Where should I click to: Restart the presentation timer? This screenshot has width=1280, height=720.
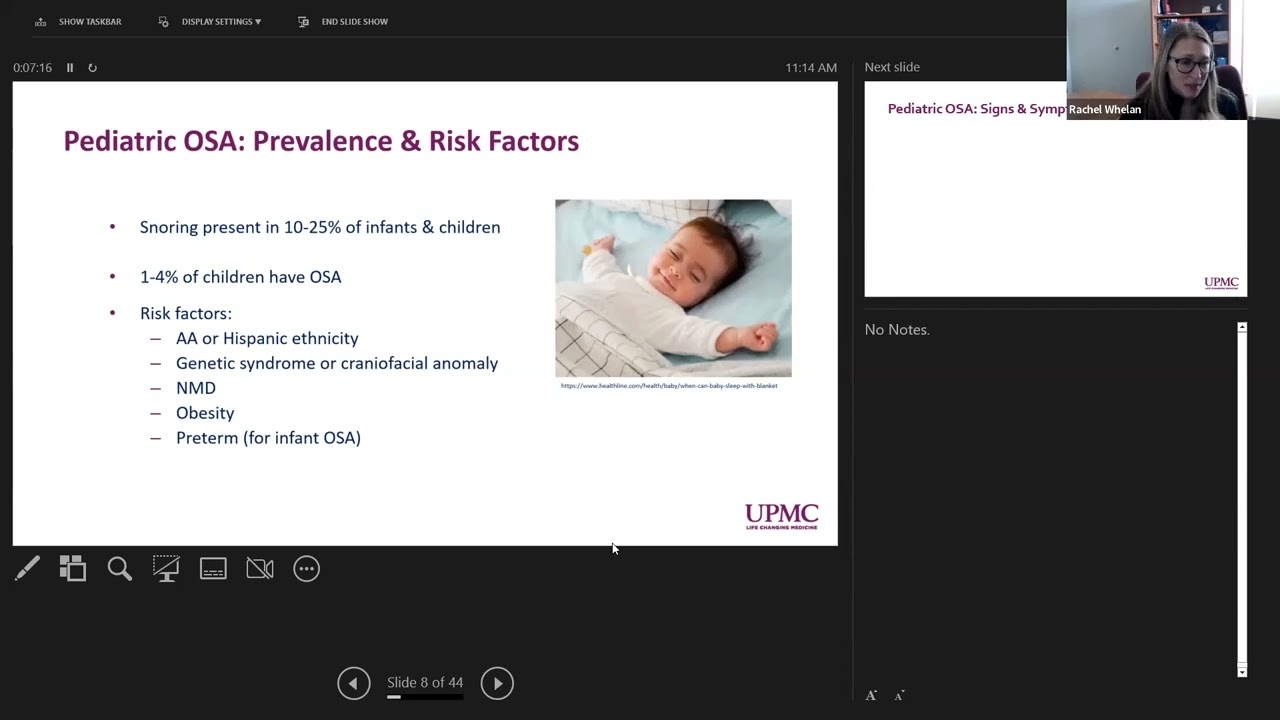(92, 68)
